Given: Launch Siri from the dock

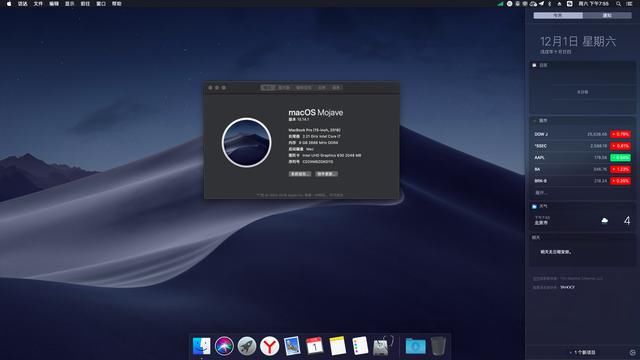Looking at the screenshot, I should [224, 346].
